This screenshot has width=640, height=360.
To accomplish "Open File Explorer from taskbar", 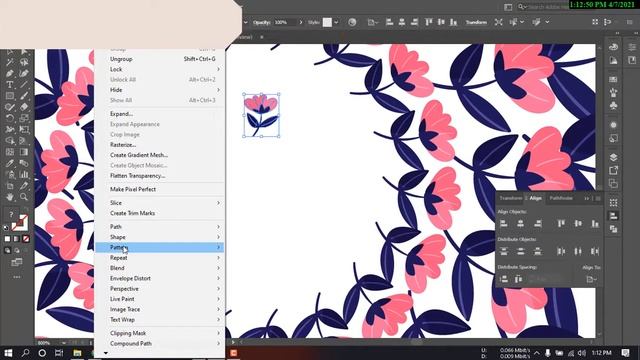I will point(77,353).
